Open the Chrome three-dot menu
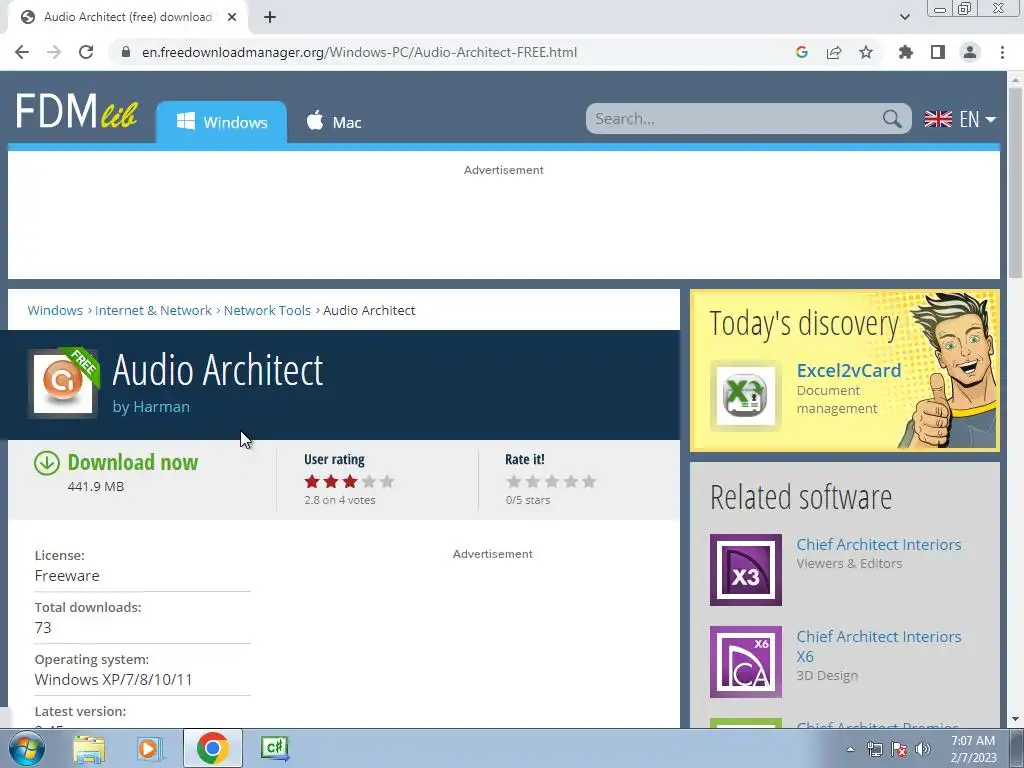Image resolution: width=1024 pixels, height=768 pixels. (x=1002, y=52)
